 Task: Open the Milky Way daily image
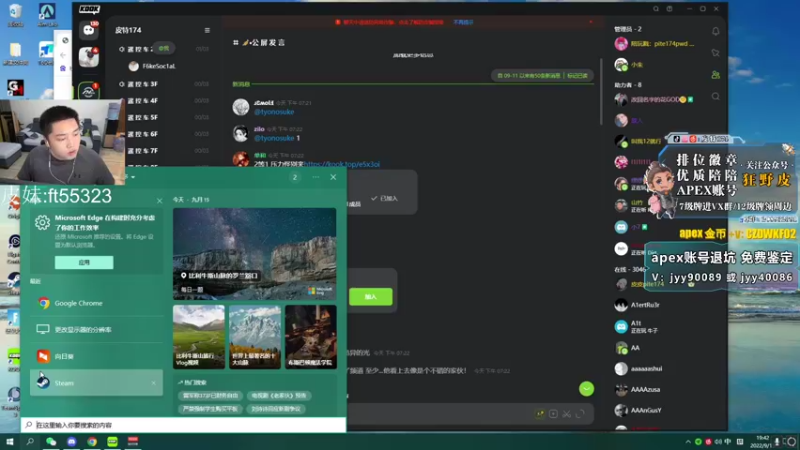point(255,254)
